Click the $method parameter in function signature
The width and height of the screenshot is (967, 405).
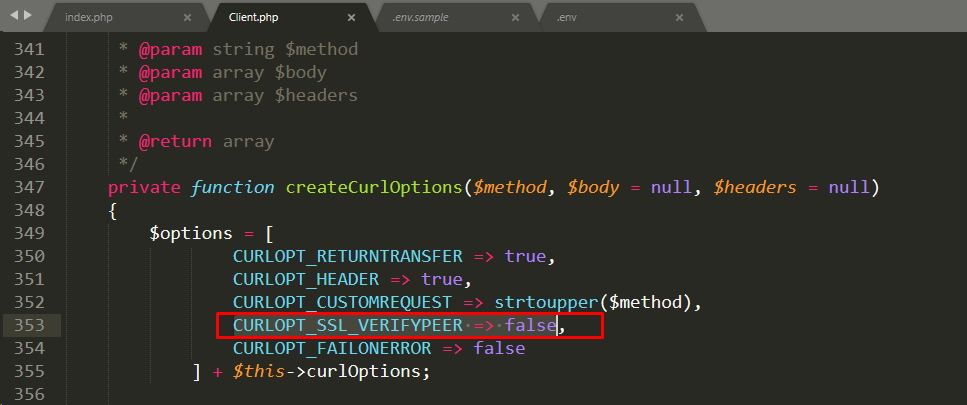(509, 187)
